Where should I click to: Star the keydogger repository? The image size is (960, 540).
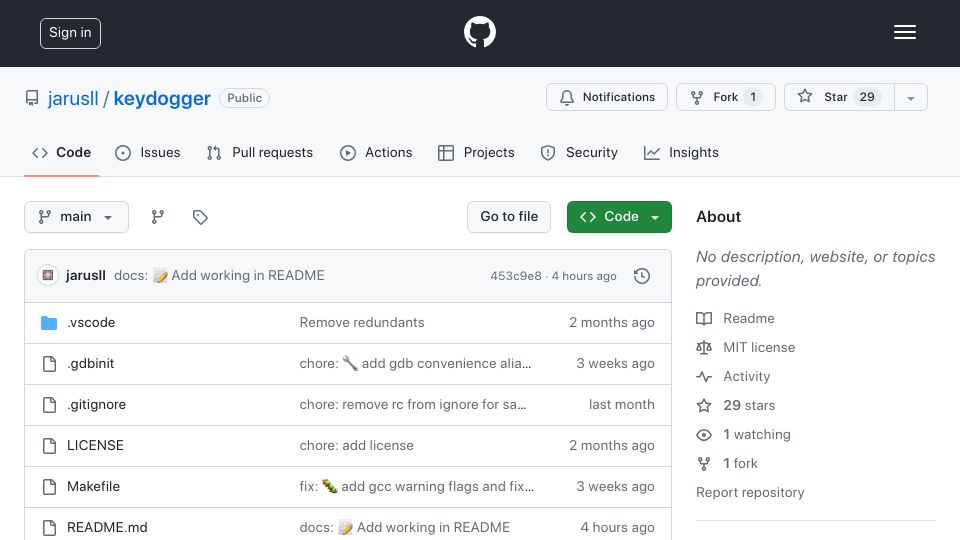click(x=839, y=97)
